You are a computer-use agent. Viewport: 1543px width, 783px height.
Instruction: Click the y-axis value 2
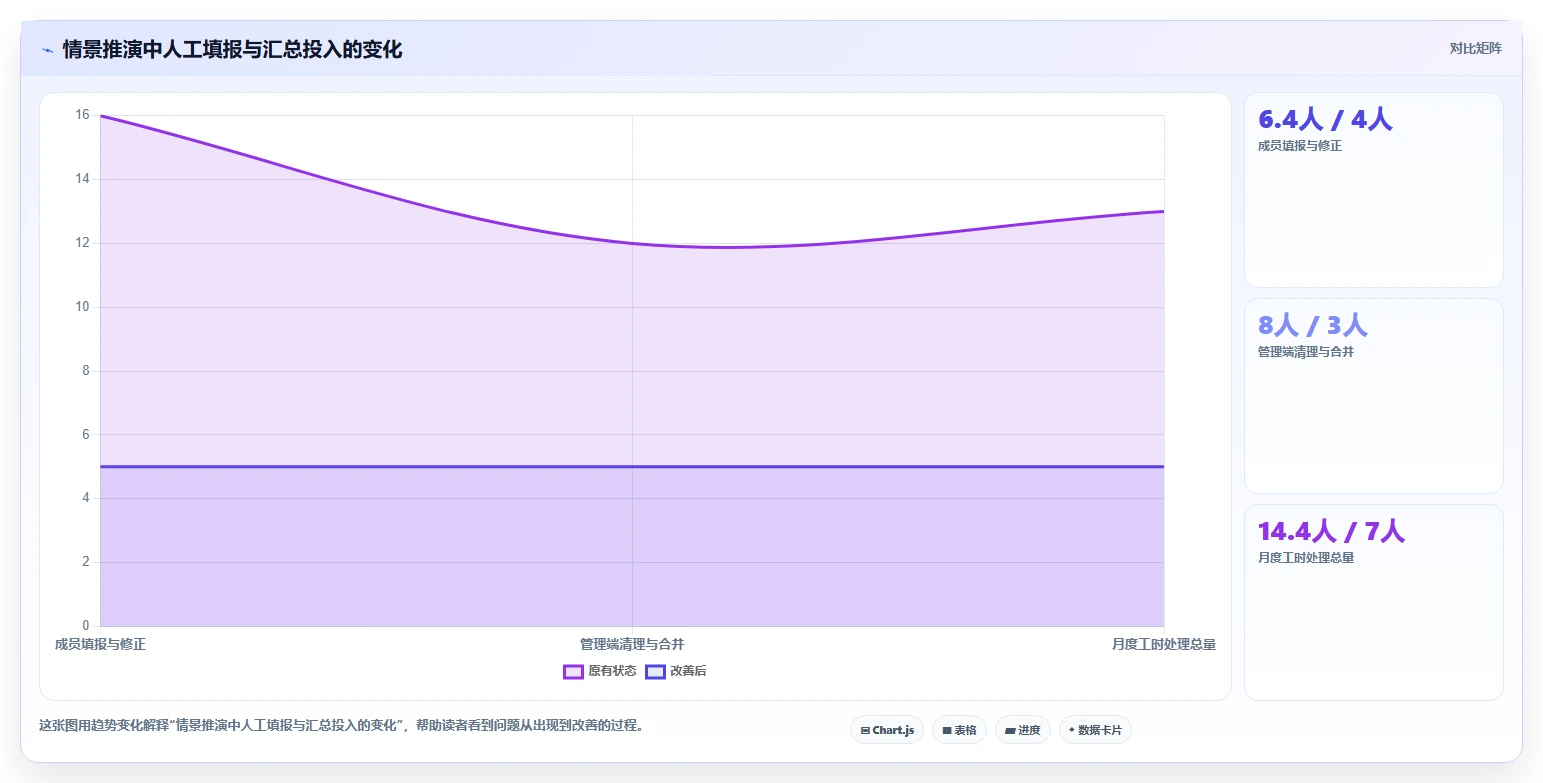click(x=85, y=562)
